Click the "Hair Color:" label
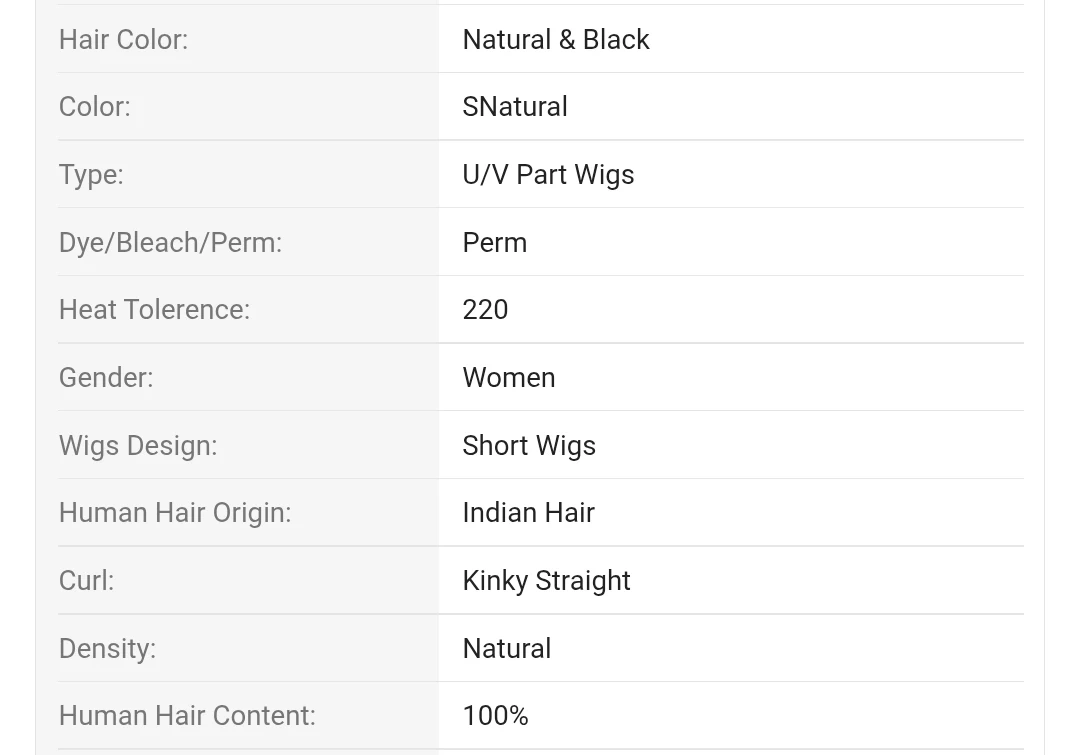The height and width of the screenshot is (755, 1080). coord(123,40)
